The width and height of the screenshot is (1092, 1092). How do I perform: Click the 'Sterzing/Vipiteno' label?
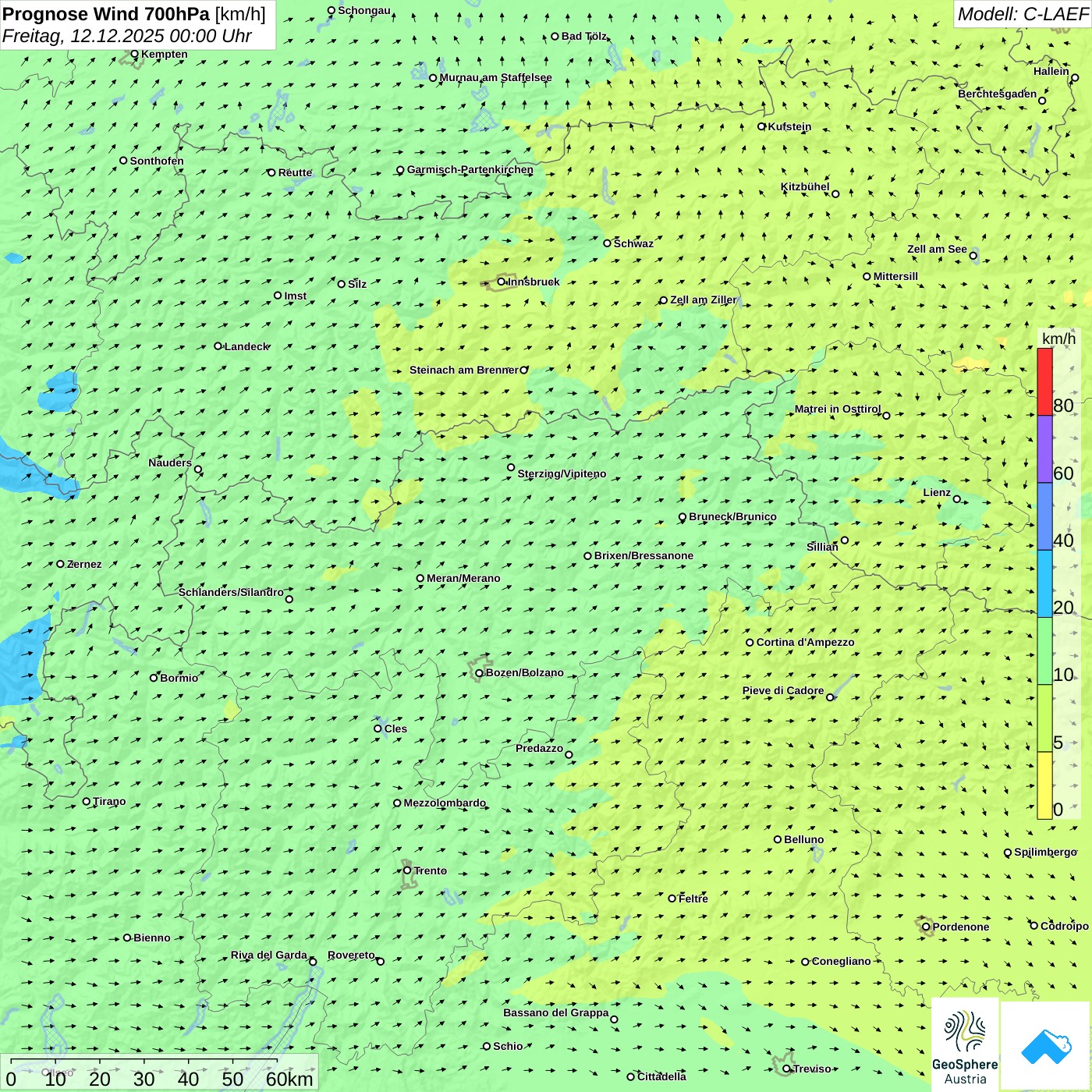tap(562, 473)
